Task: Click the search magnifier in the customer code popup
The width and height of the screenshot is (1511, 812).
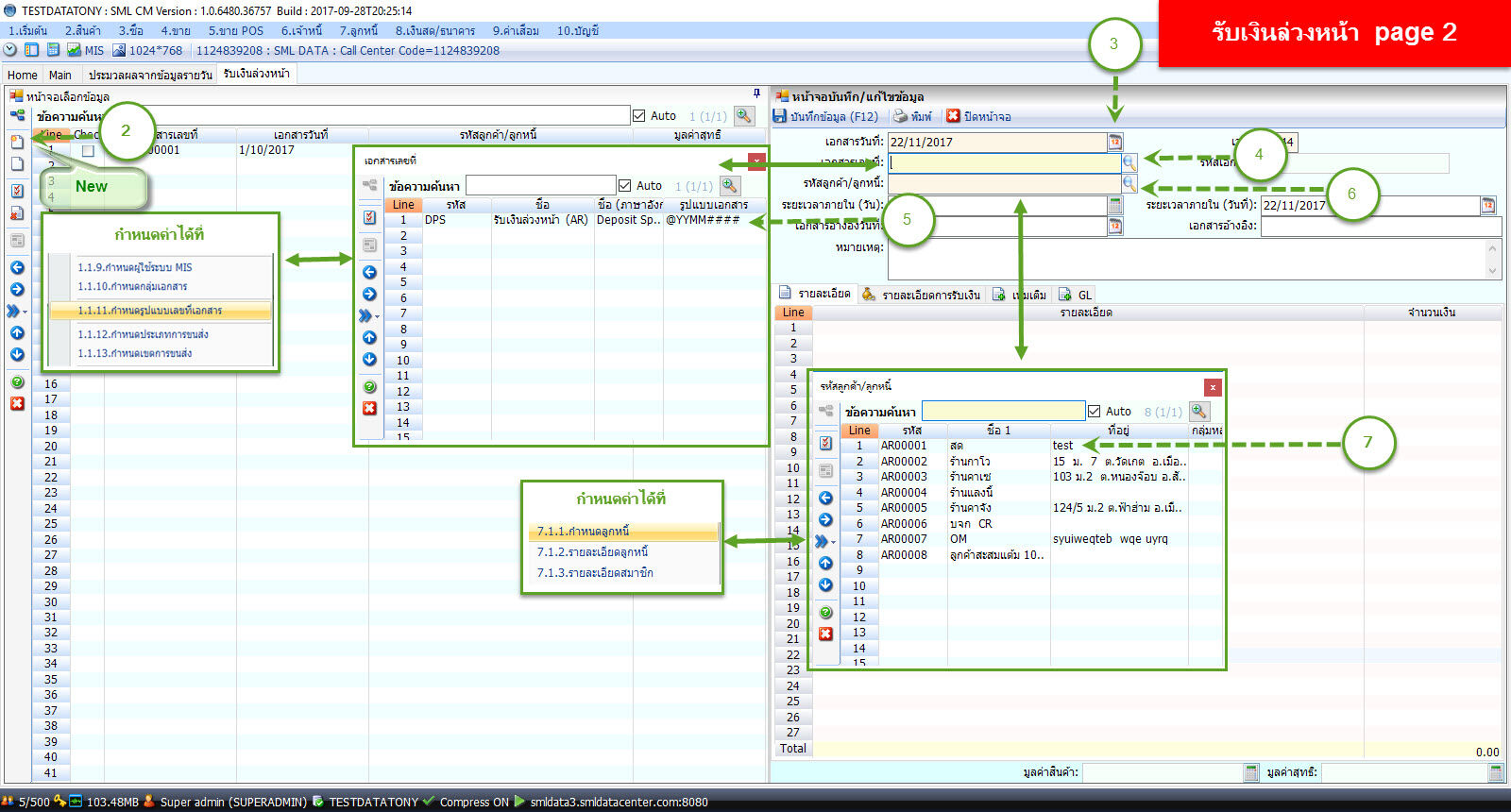Action: click(x=1199, y=411)
